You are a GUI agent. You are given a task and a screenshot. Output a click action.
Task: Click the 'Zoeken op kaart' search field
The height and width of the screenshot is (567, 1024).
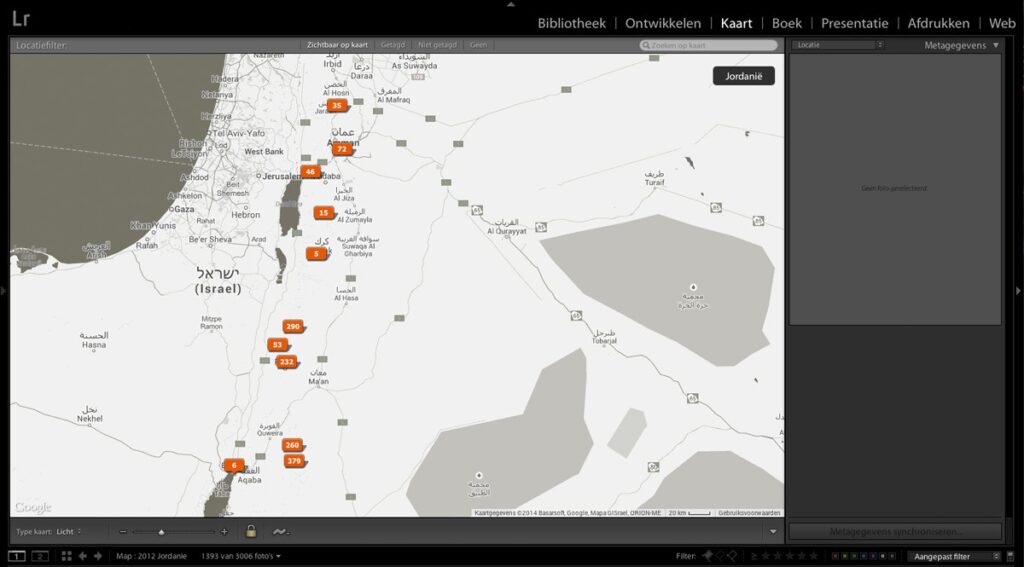pyautogui.click(x=709, y=45)
